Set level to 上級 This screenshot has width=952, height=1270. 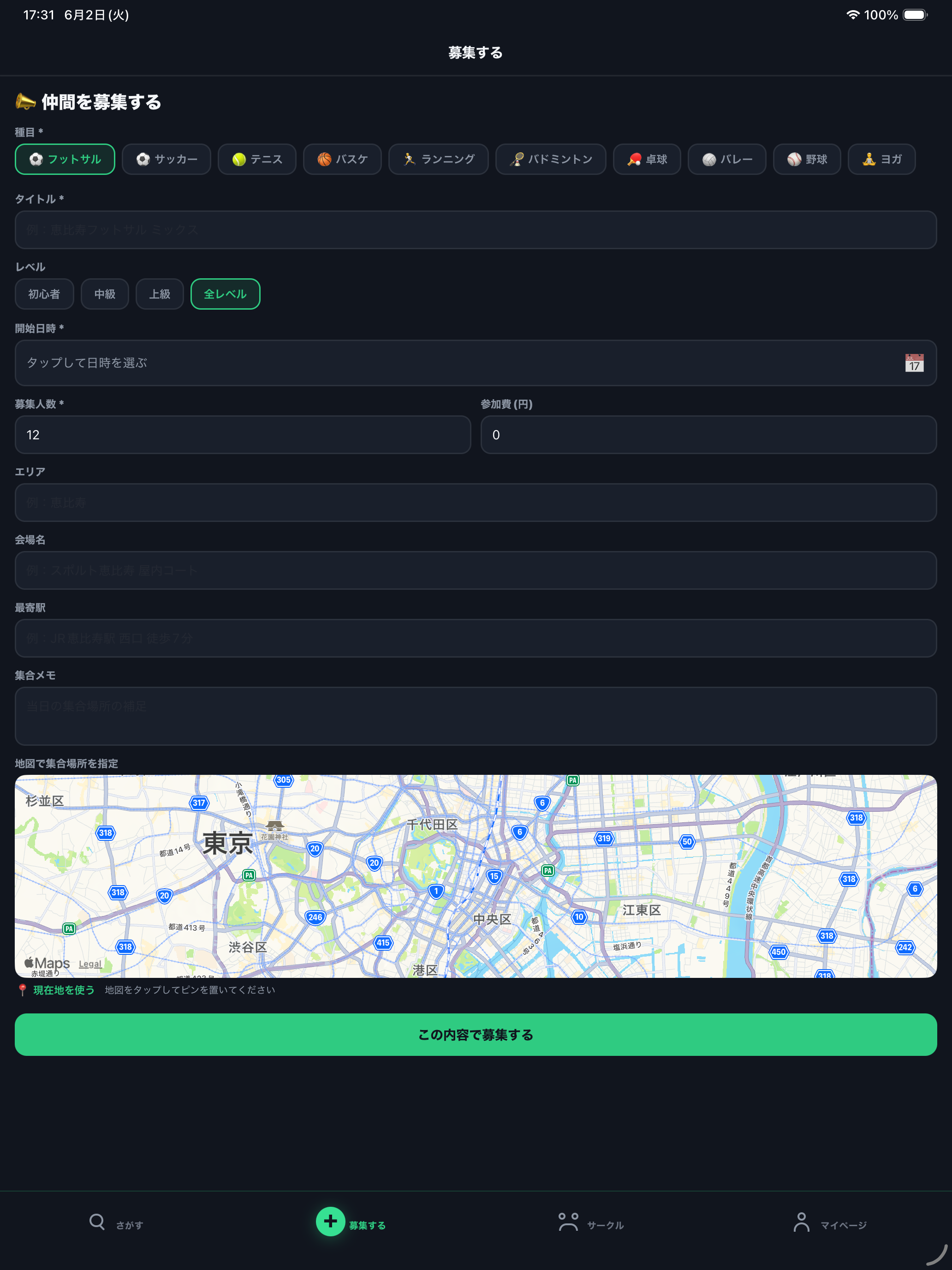point(160,294)
